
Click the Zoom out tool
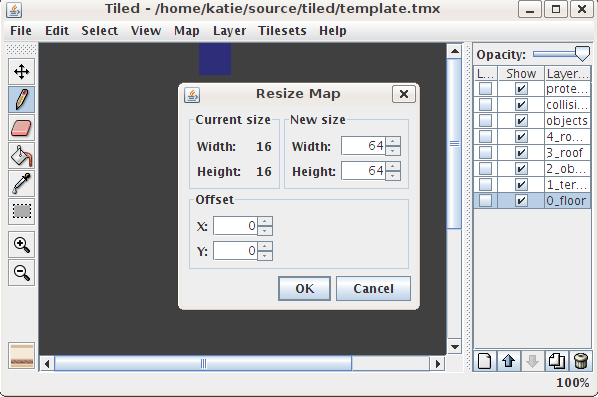click(x=22, y=273)
